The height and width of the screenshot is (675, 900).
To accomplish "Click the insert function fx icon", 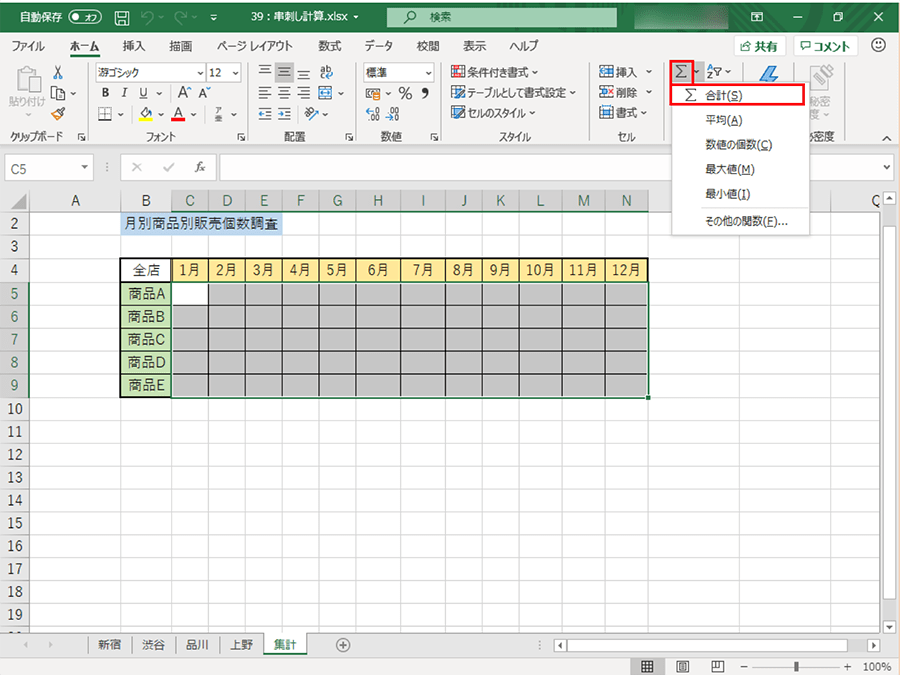I will 200,167.
